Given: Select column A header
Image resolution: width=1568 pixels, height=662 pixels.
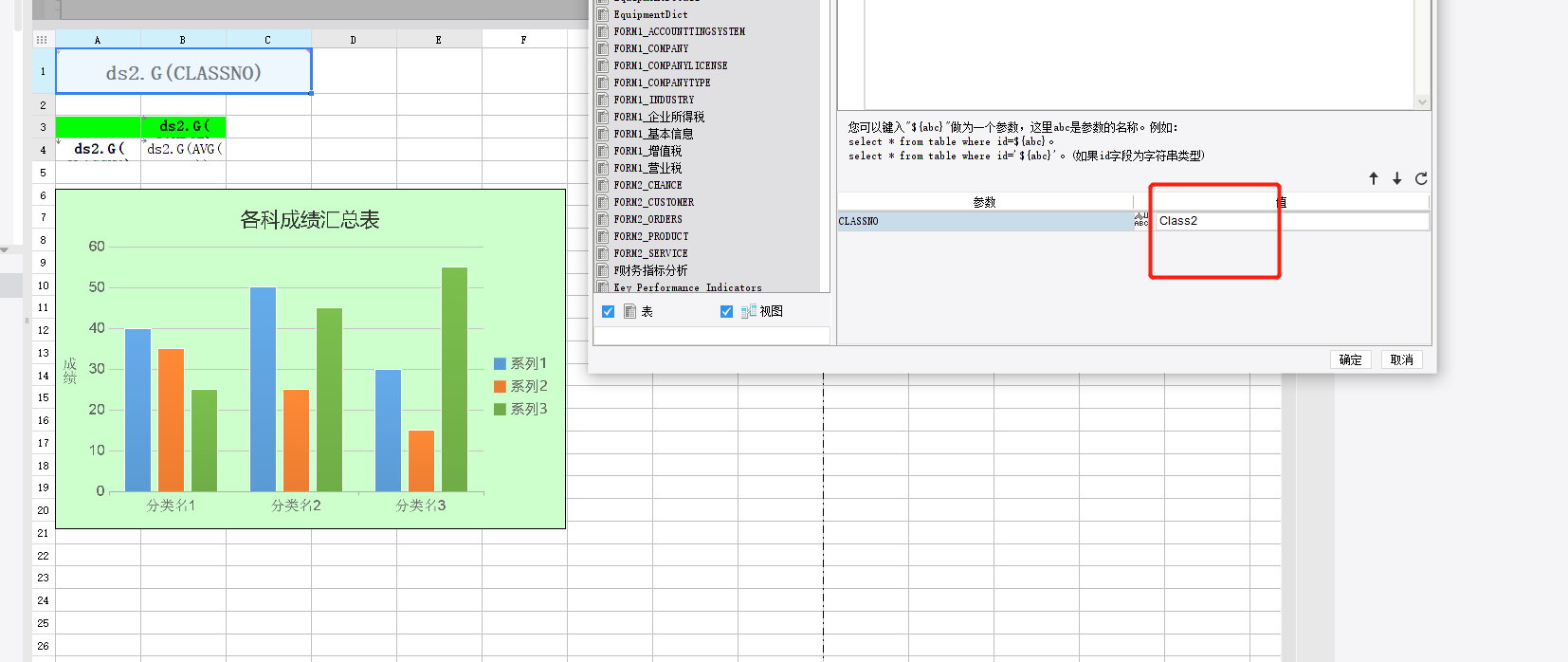Looking at the screenshot, I should (x=98, y=40).
